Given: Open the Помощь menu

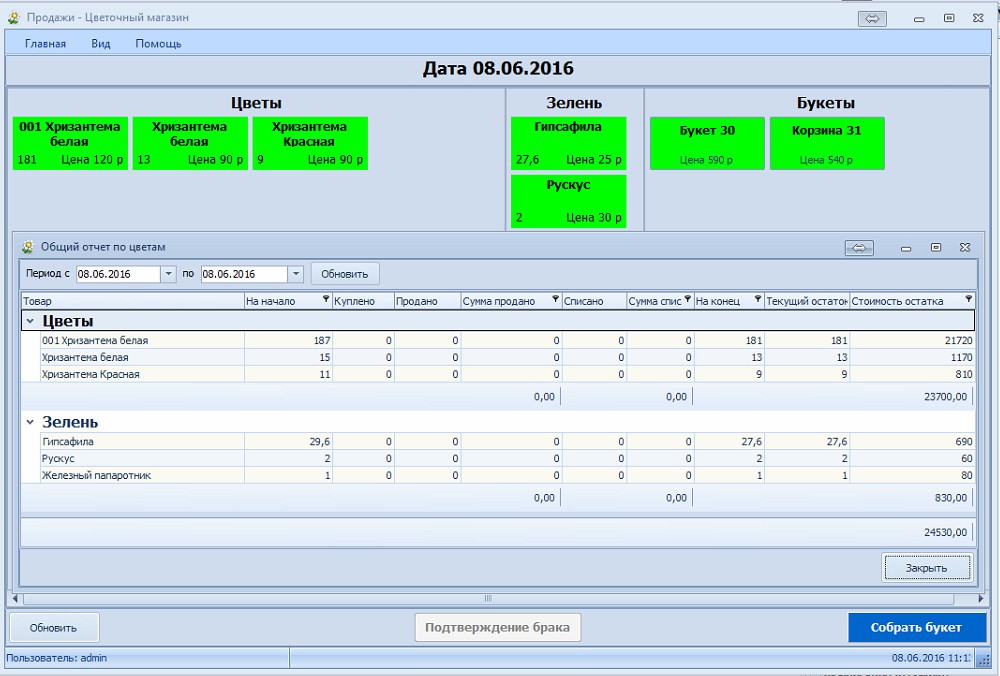Looking at the screenshot, I should coord(158,43).
